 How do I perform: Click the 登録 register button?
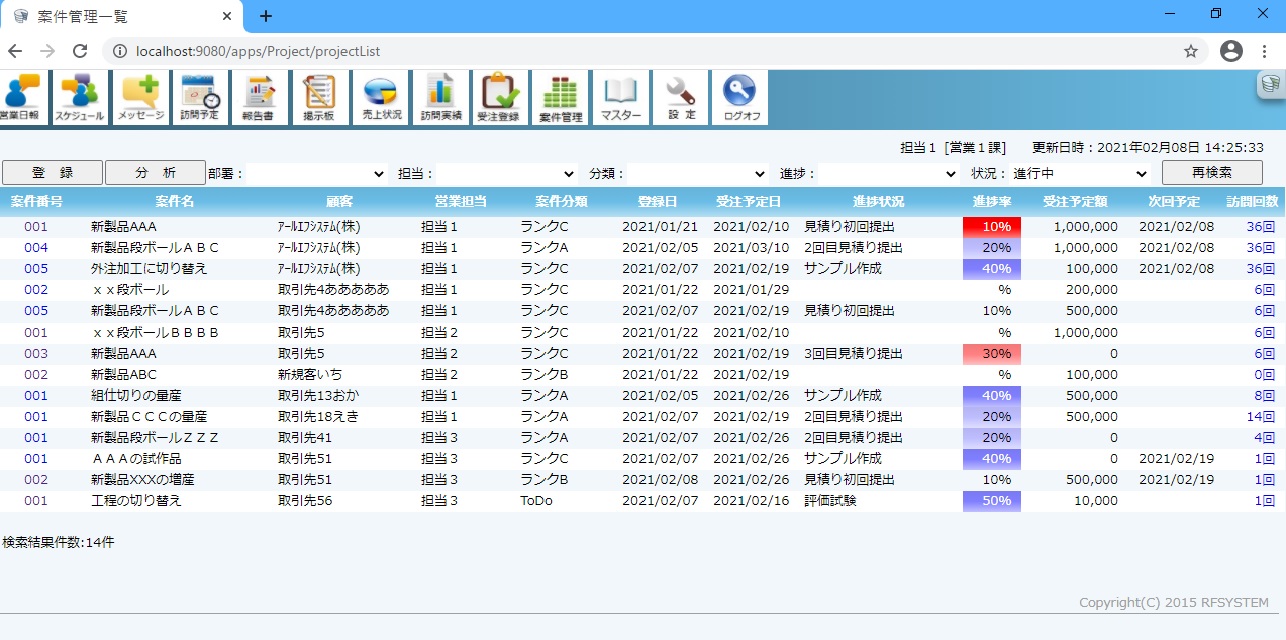[x=52, y=172]
